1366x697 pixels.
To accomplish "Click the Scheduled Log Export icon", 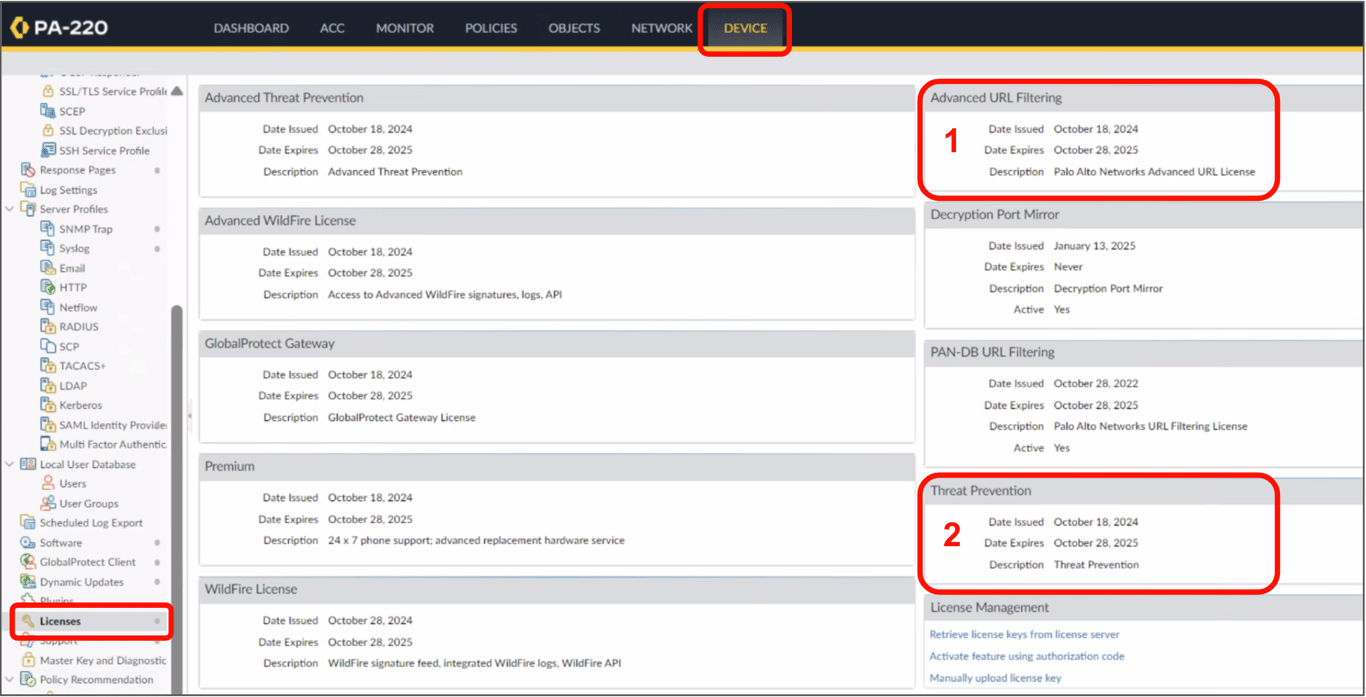I will [28, 523].
